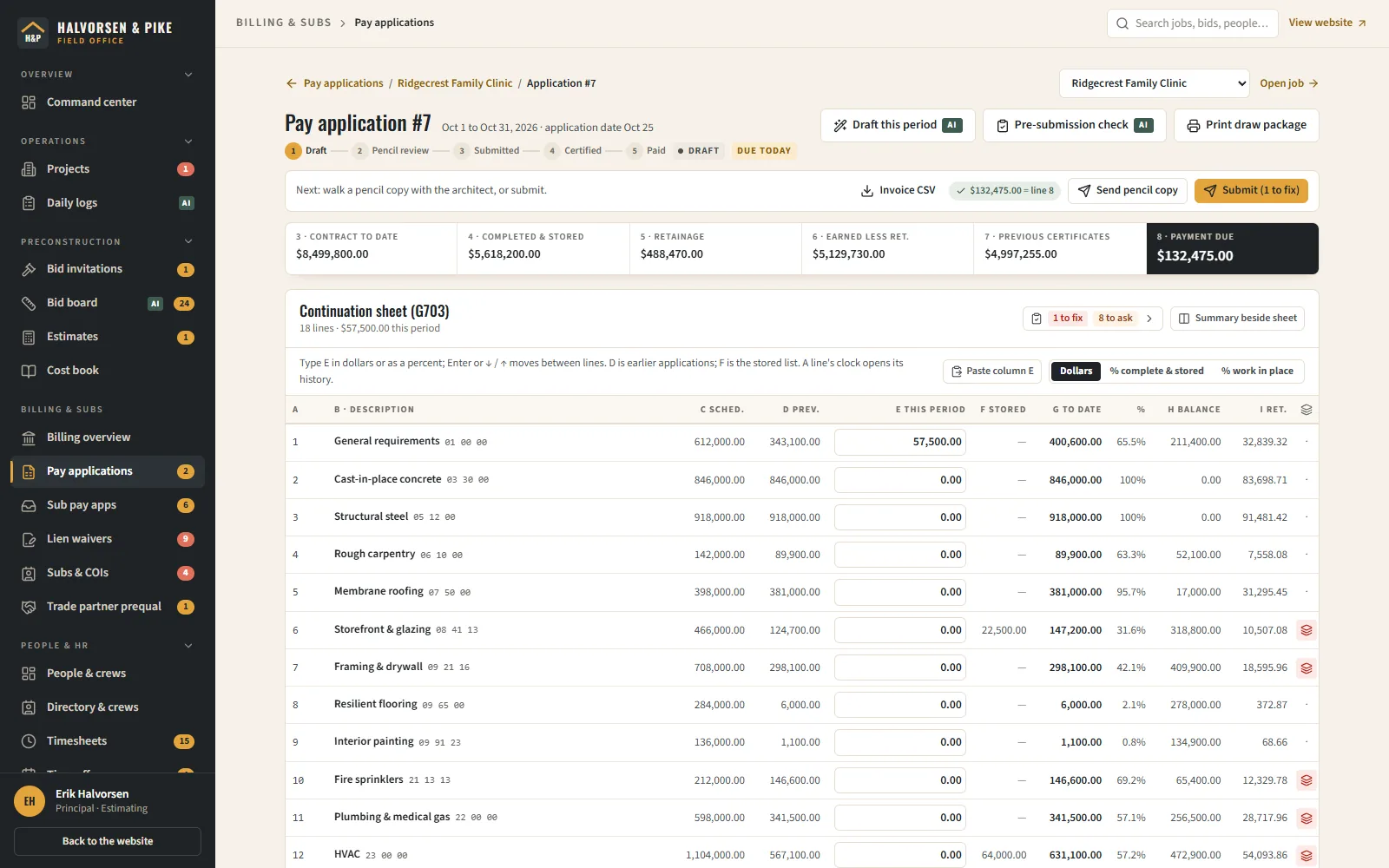Open Billing overview
The width and height of the screenshot is (1389, 868).
coord(108,437)
